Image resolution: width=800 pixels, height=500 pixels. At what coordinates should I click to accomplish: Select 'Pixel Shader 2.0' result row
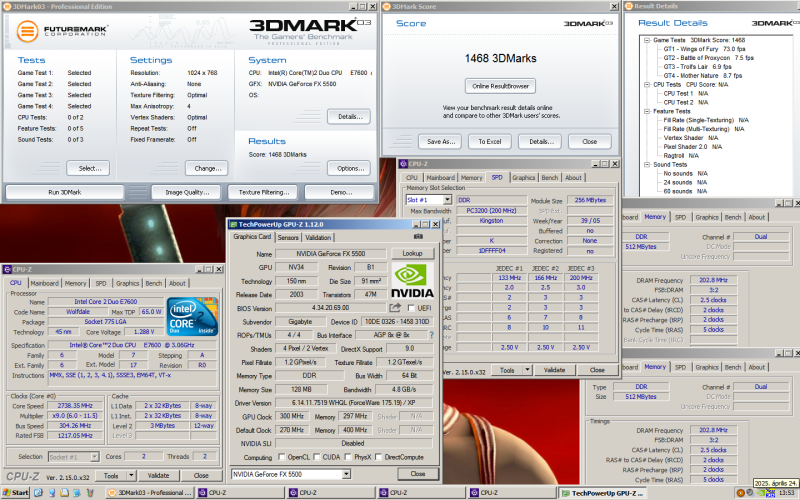point(693,147)
